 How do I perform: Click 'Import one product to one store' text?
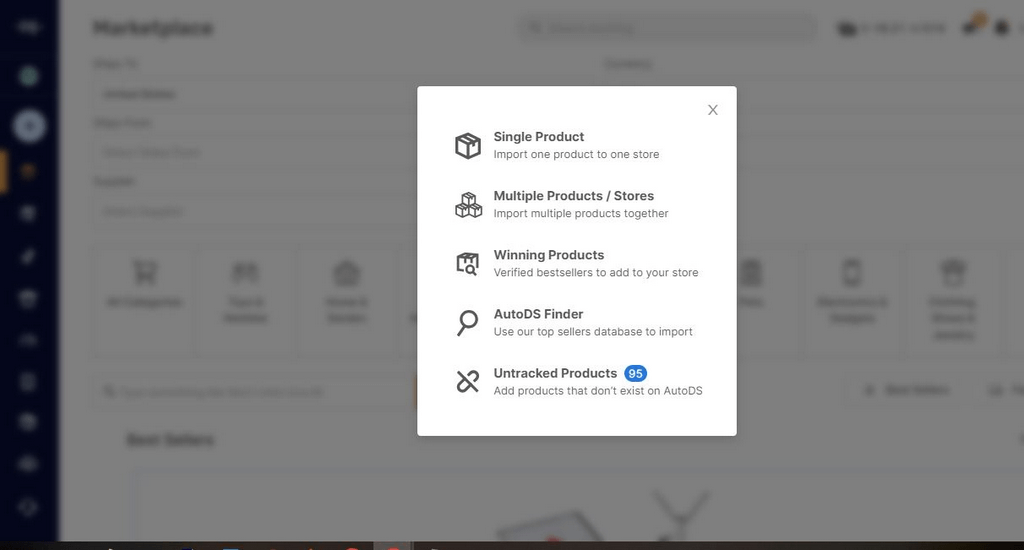(576, 155)
